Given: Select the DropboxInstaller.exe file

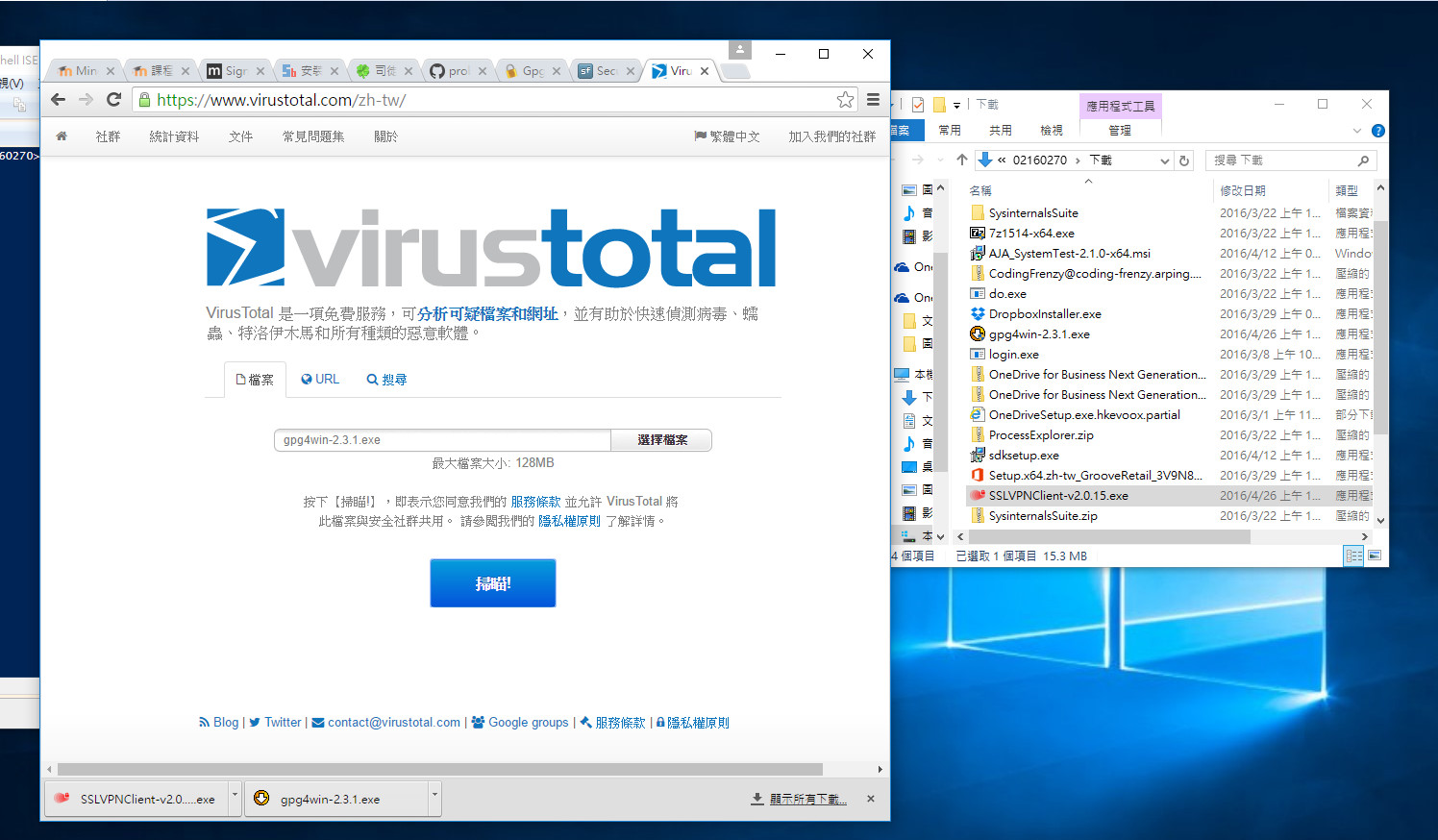Looking at the screenshot, I should pyautogui.click(x=1045, y=314).
